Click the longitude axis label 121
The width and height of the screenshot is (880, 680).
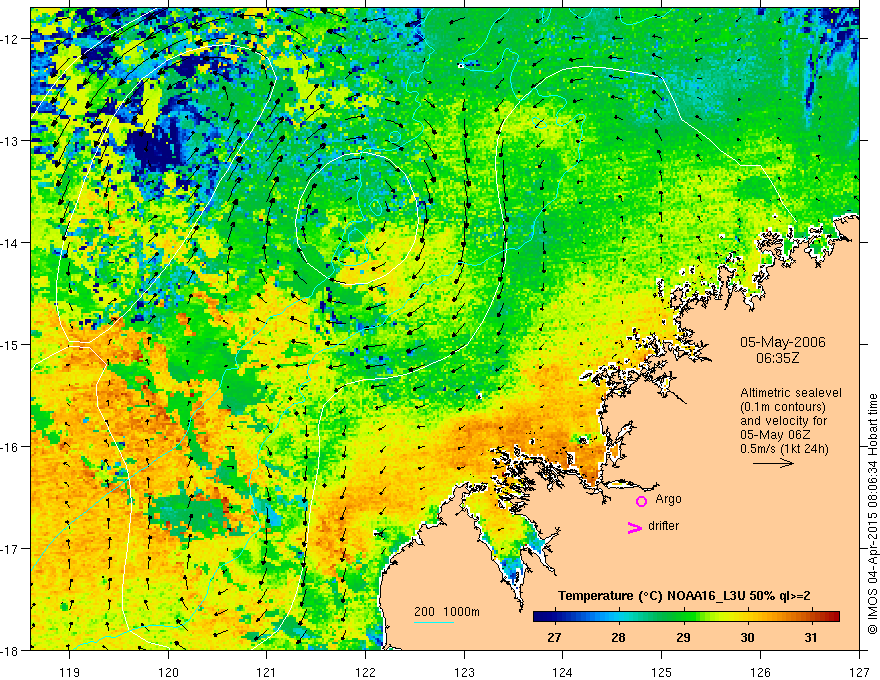(x=266, y=672)
